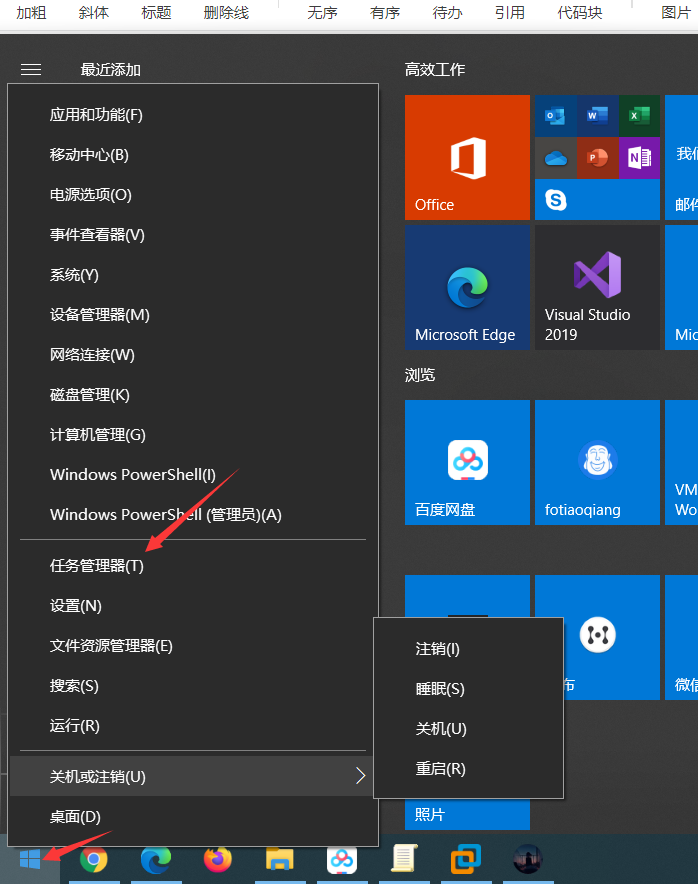Insert 代码块 from the editor toolbar
Screen dimensions: 698x884
coord(580,12)
